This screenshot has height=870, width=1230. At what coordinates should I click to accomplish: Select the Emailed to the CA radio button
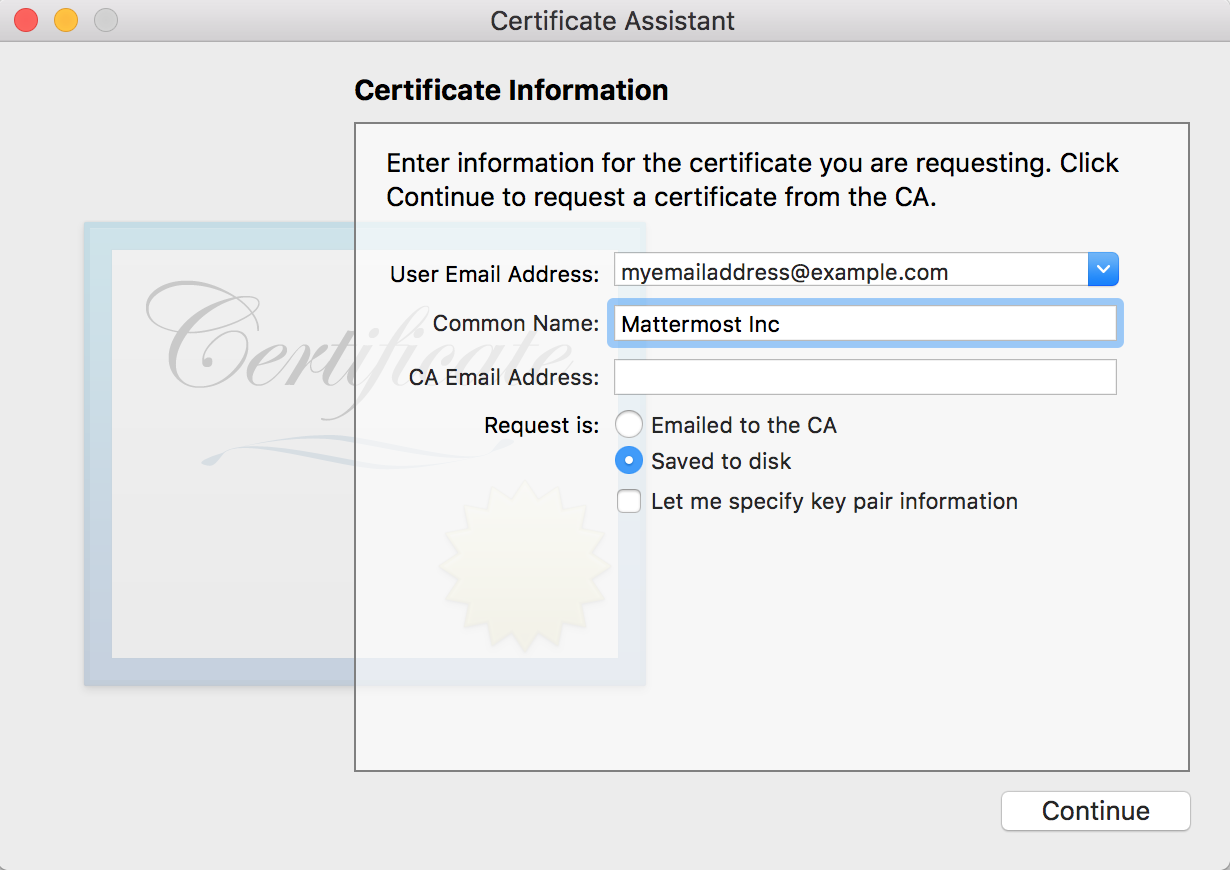[x=629, y=425]
